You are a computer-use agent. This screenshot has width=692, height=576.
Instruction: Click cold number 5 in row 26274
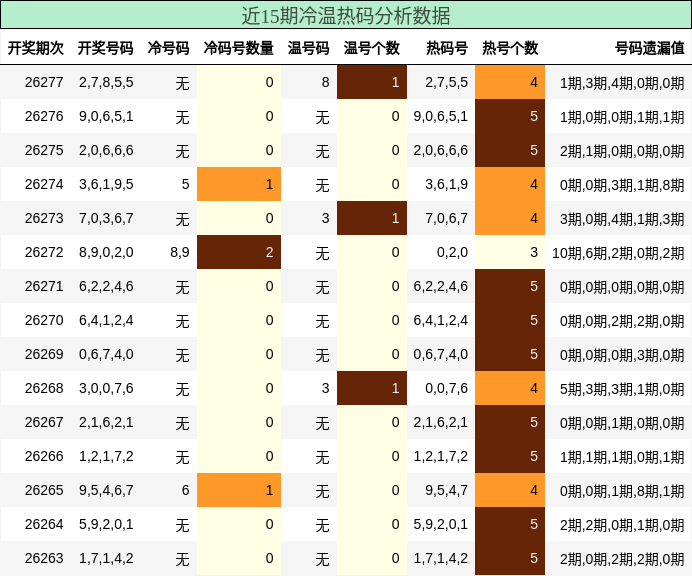185,184
